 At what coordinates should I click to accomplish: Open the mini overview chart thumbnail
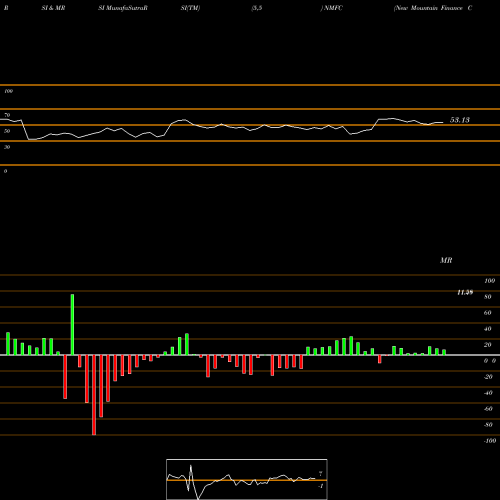(x=247, y=479)
